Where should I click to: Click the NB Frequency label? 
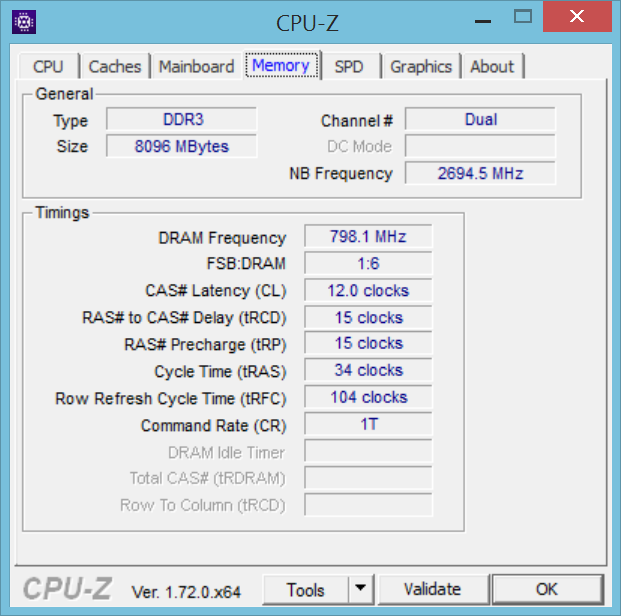341,174
